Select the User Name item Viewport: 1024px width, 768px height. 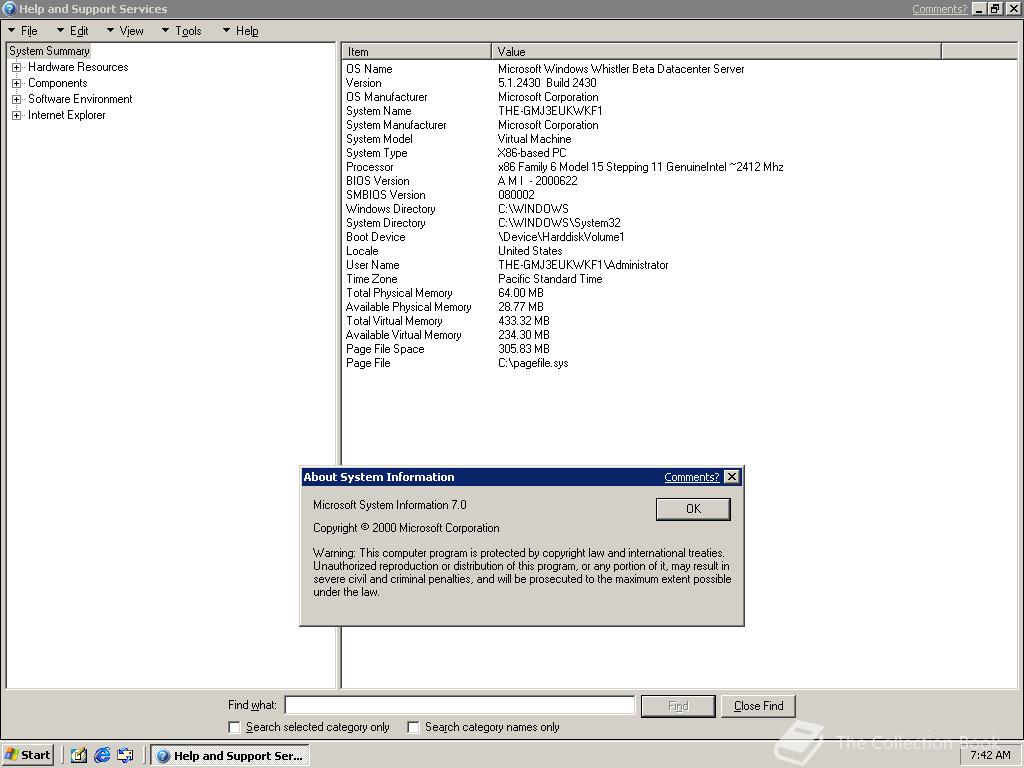click(x=372, y=265)
